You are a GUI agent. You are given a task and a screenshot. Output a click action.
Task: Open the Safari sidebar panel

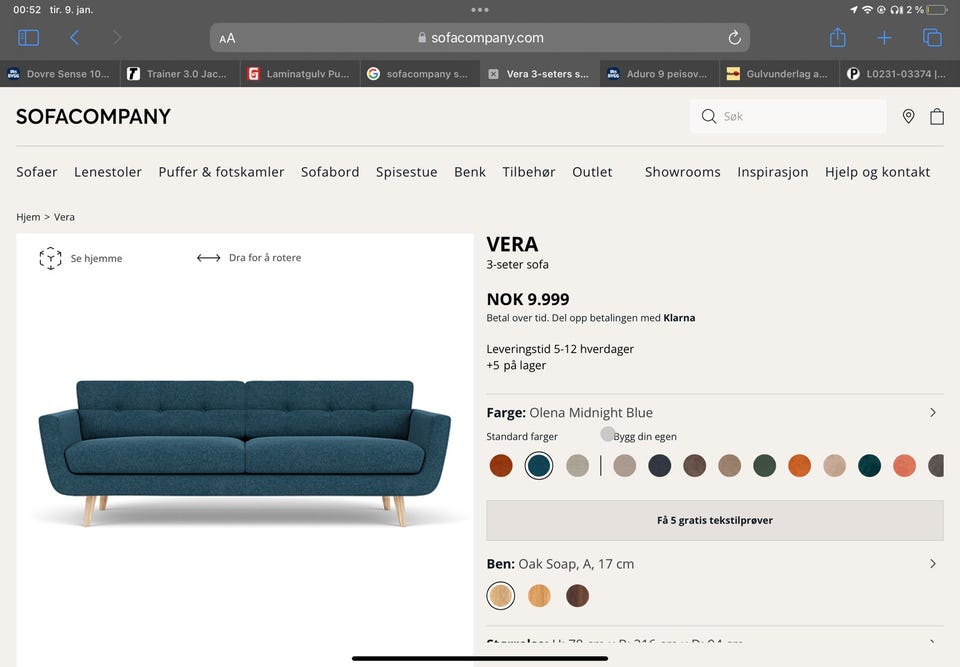pos(28,38)
